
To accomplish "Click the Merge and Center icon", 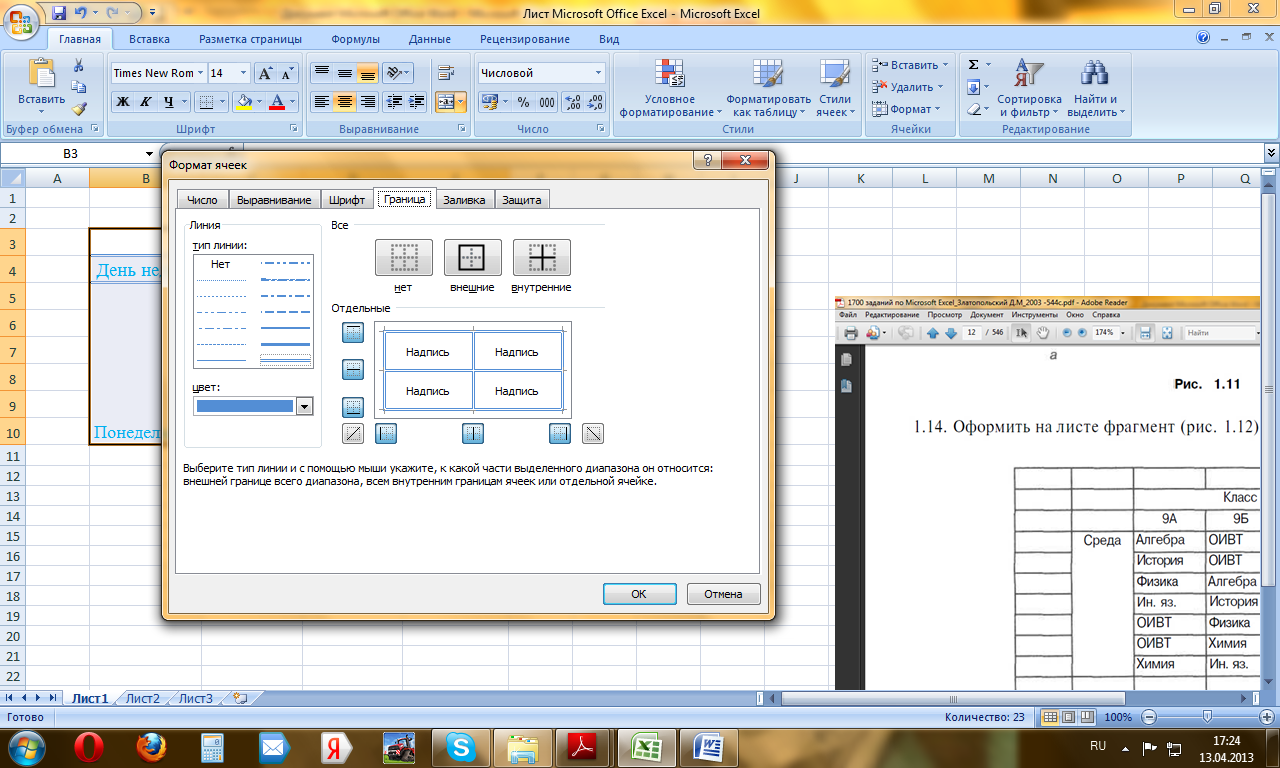I will [x=446, y=101].
